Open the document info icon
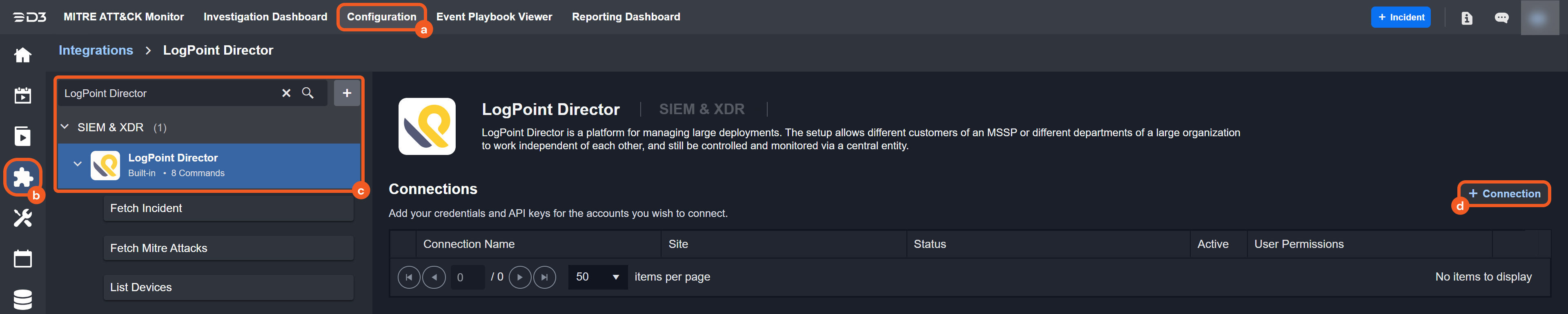 1467,18
